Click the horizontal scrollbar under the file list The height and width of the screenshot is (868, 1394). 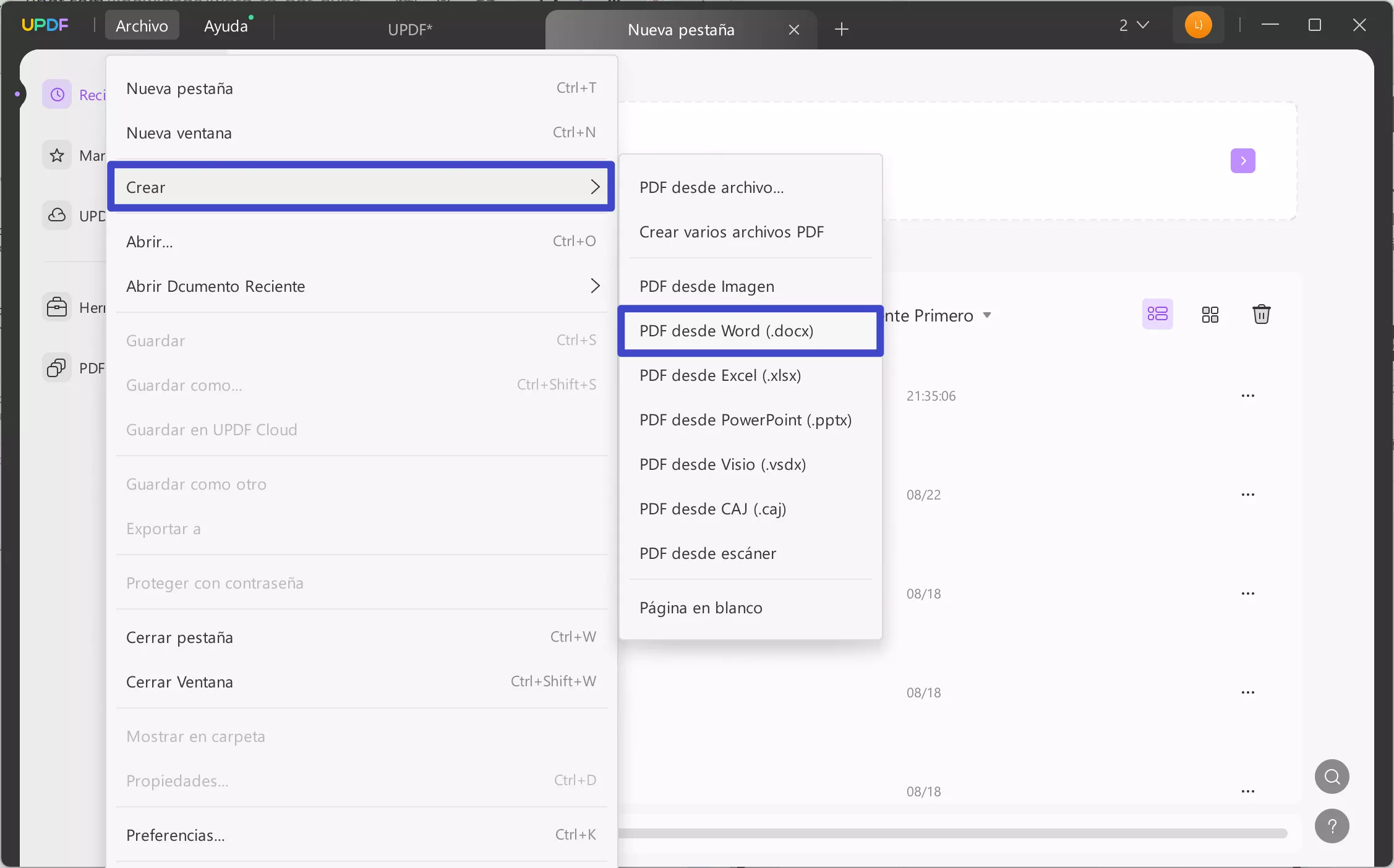tap(952, 833)
